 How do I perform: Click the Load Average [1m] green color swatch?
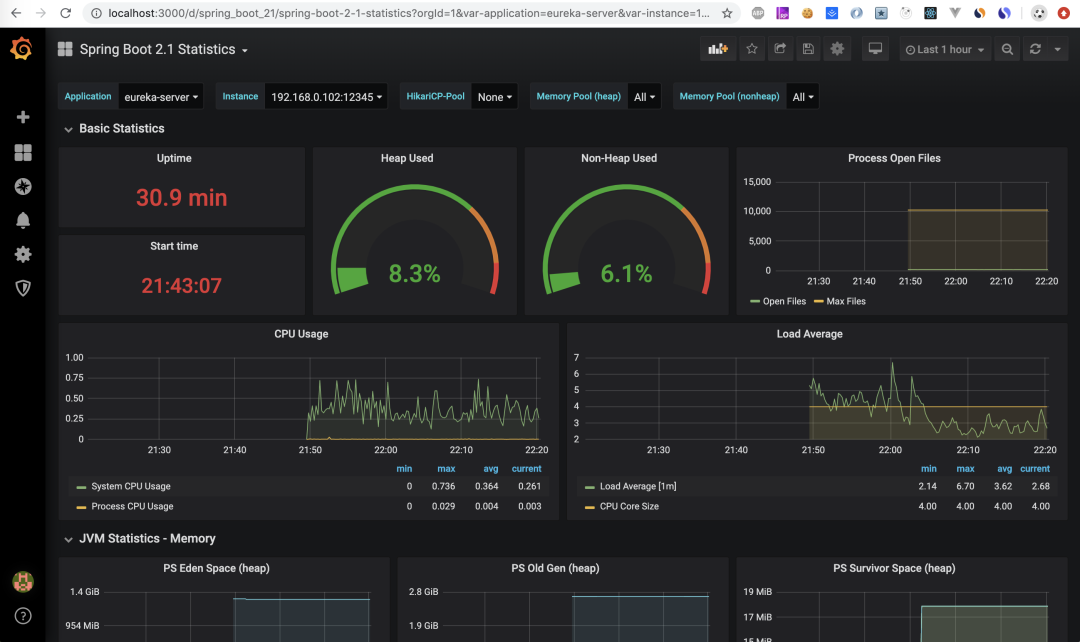click(x=590, y=487)
